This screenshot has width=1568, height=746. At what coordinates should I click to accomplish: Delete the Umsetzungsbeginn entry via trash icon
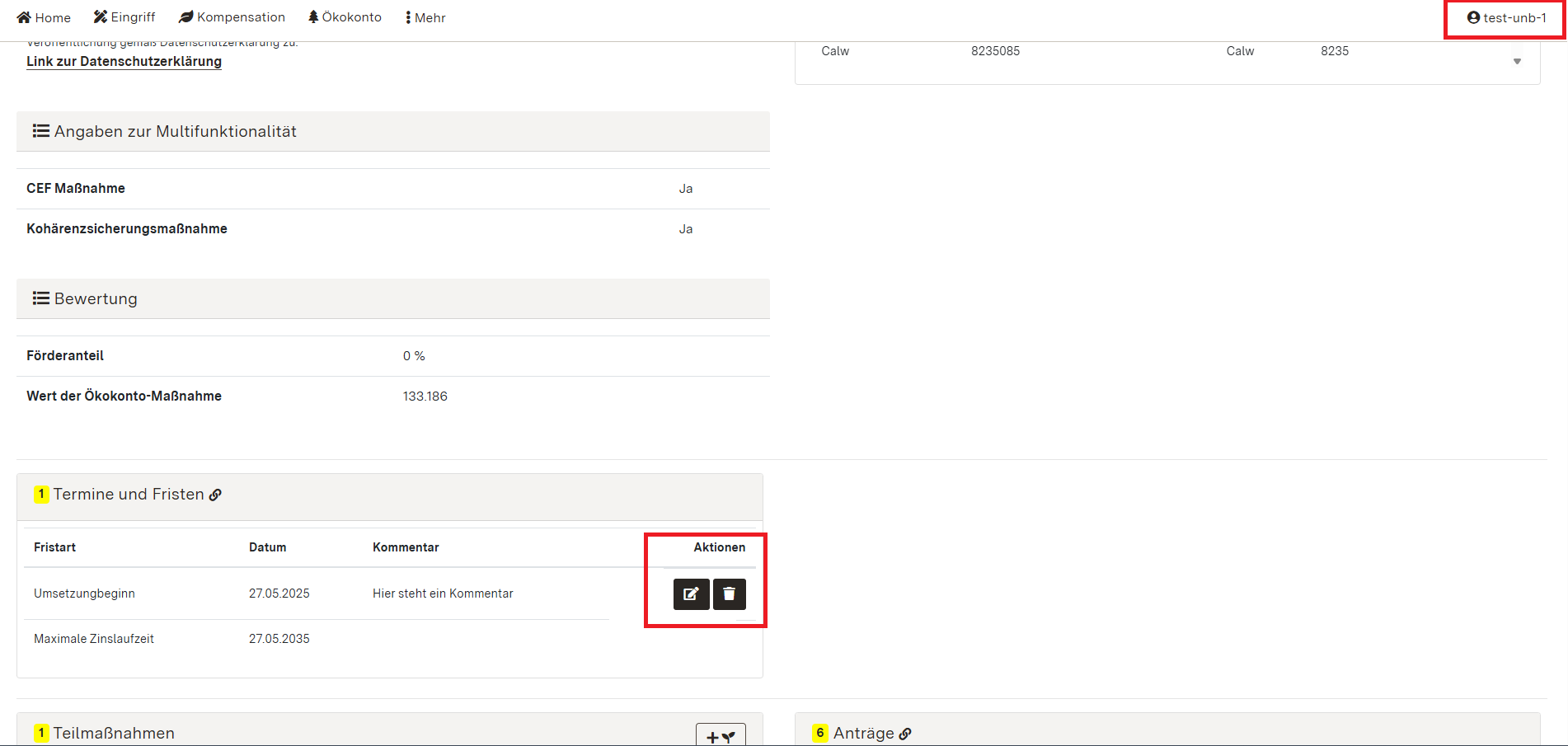tap(729, 594)
